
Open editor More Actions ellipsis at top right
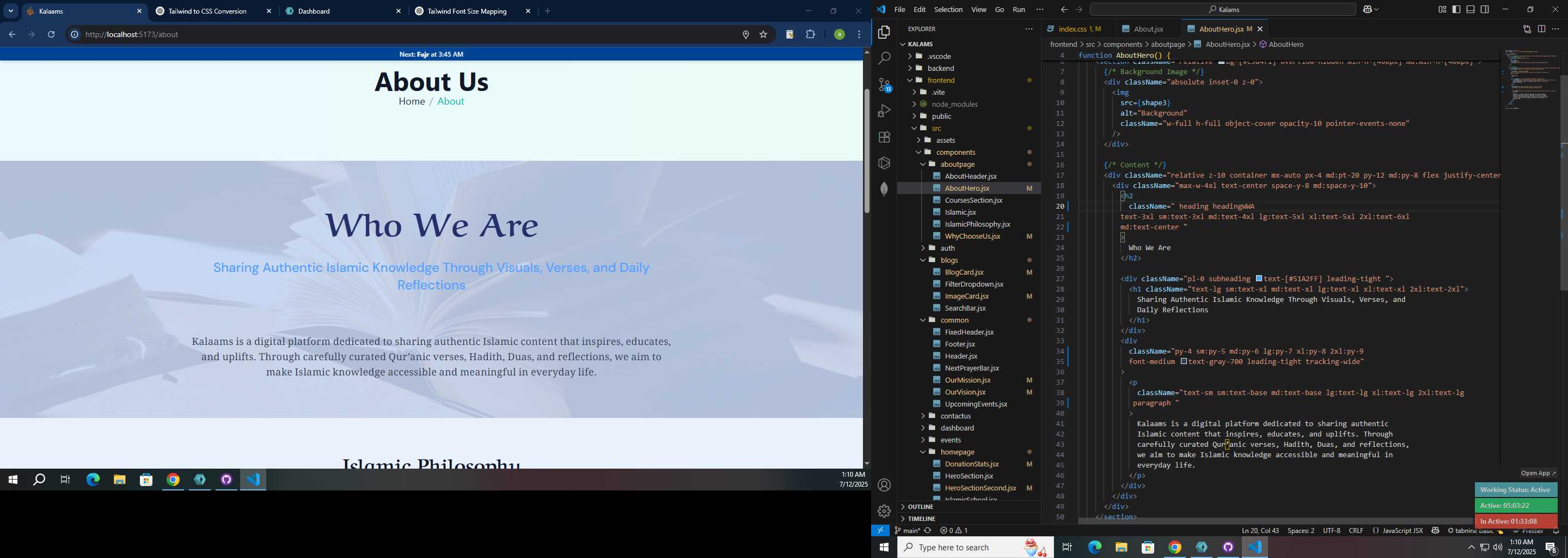(1555, 29)
